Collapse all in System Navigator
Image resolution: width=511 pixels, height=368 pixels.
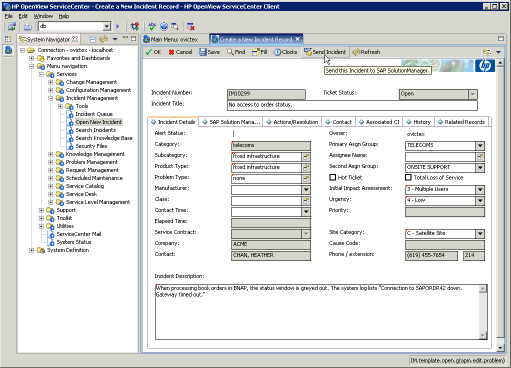coord(93,39)
